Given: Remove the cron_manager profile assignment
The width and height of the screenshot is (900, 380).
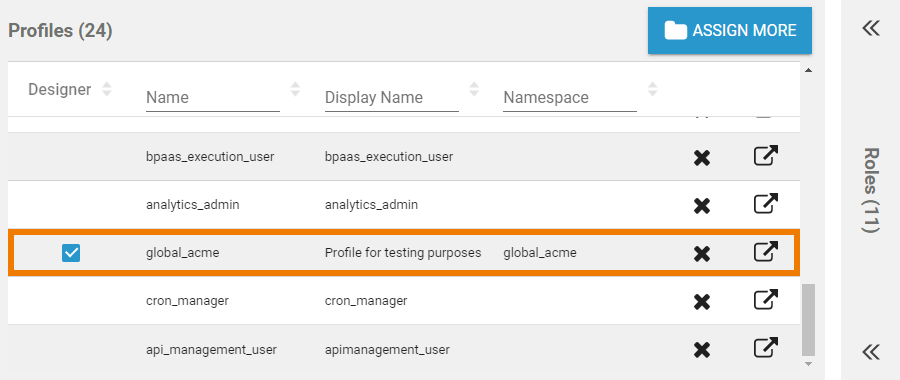Looking at the screenshot, I should pyautogui.click(x=701, y=302).
